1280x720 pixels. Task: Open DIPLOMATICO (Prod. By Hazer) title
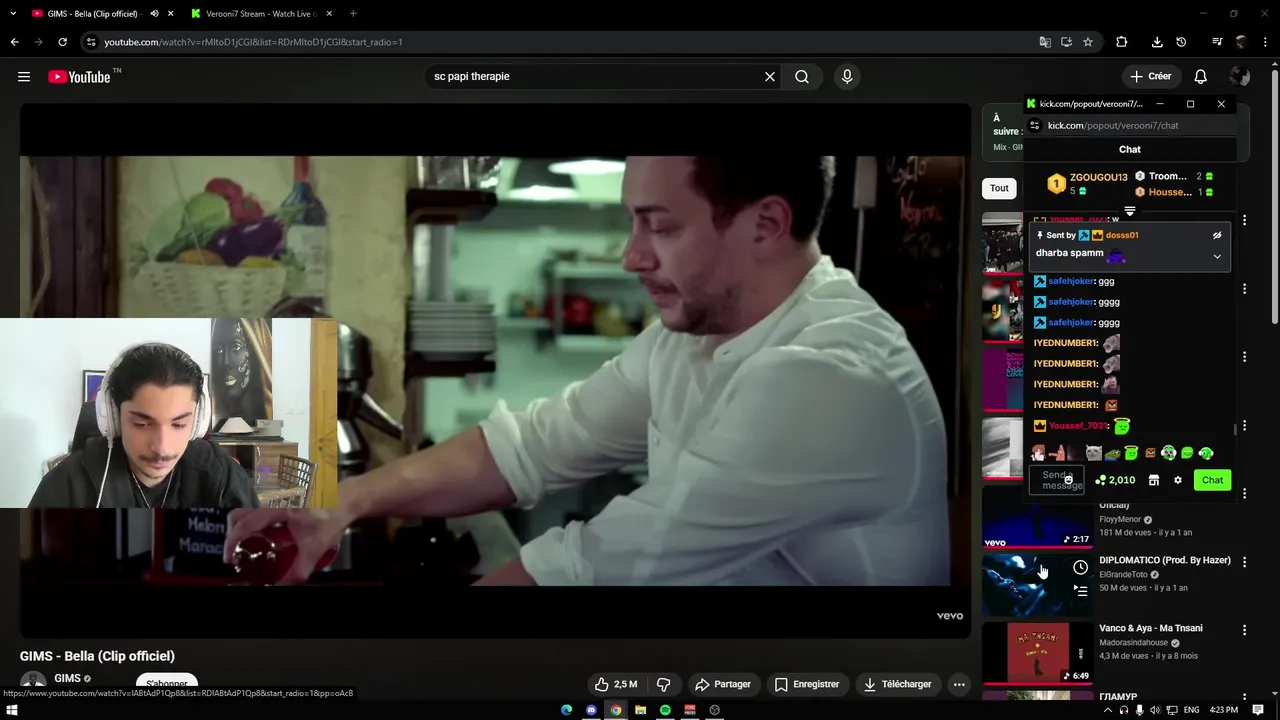click(x=1164, y=560)
